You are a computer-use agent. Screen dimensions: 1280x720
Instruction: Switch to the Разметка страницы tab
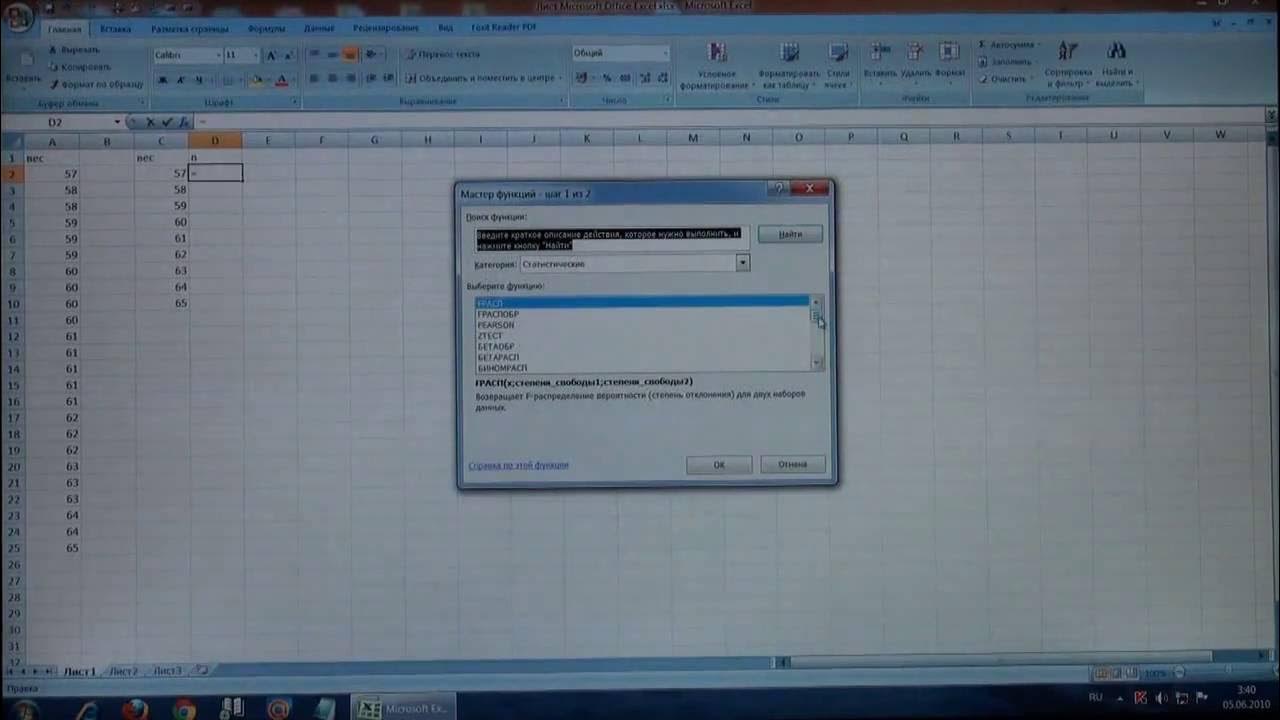190,29
